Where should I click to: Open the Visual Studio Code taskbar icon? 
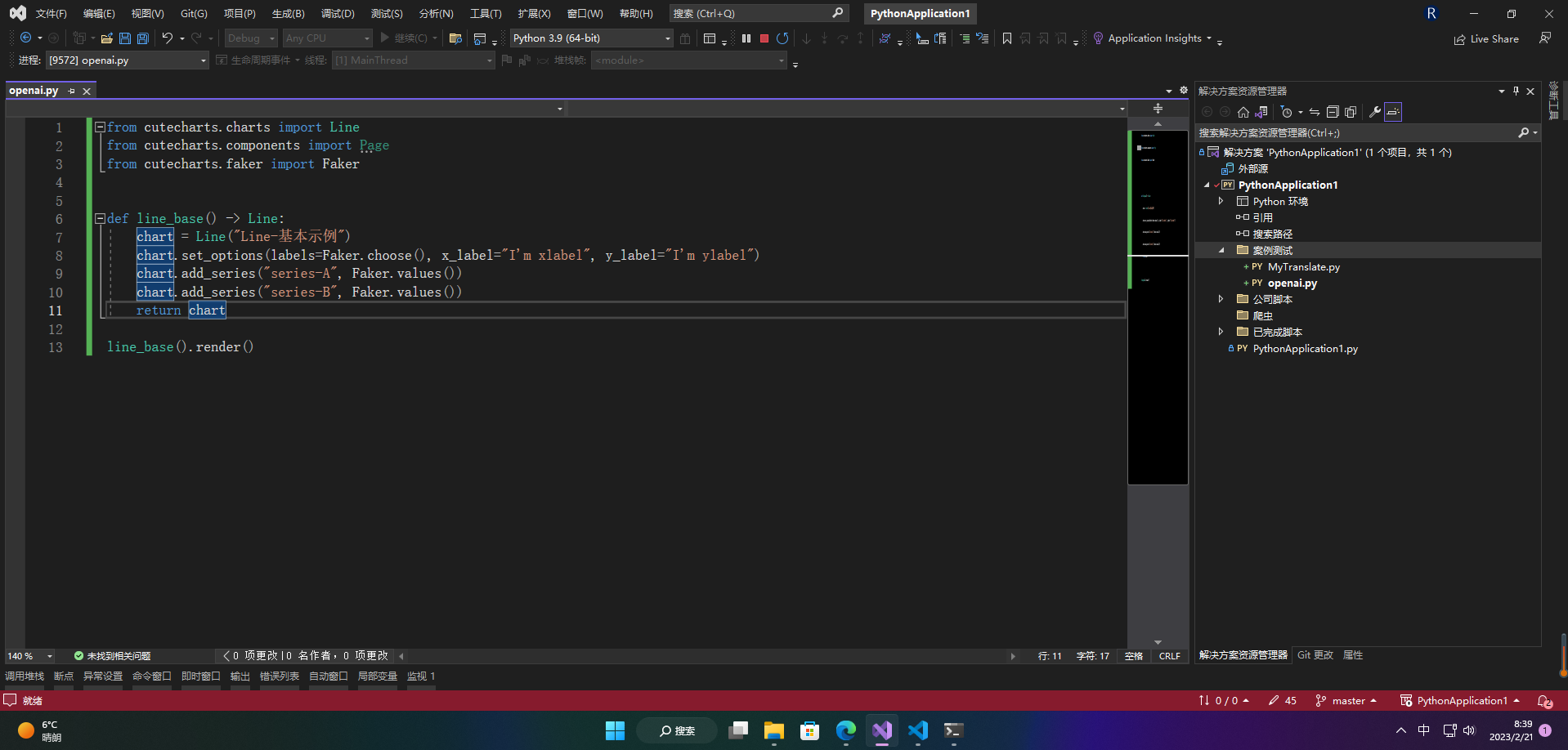pyautogui.click(x=917, y=730)
